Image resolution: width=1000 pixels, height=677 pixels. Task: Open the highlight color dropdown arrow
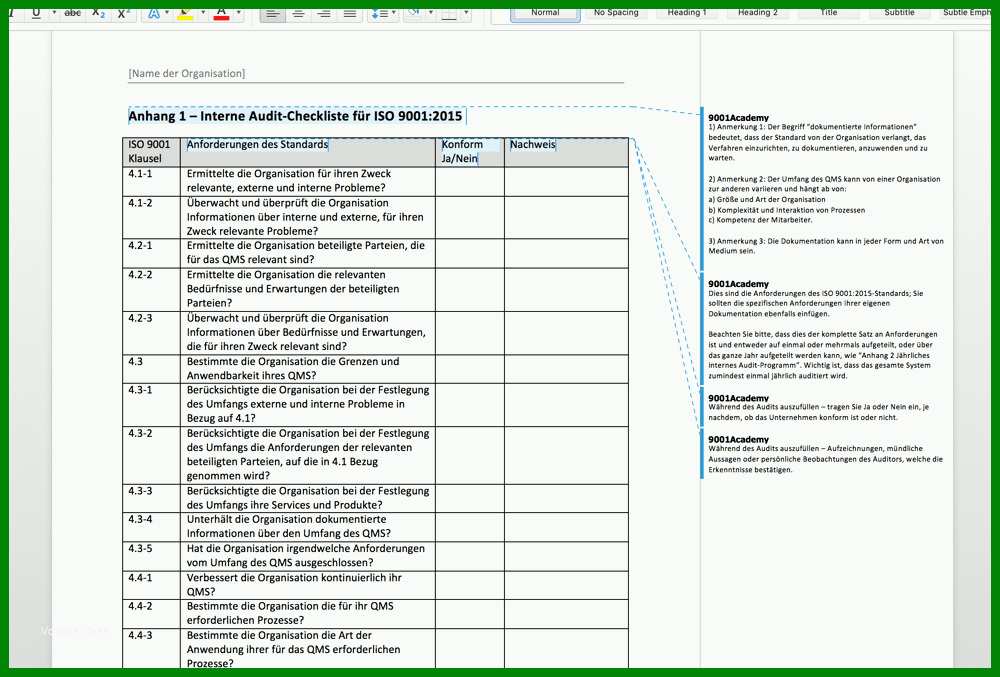pos(203,12)
